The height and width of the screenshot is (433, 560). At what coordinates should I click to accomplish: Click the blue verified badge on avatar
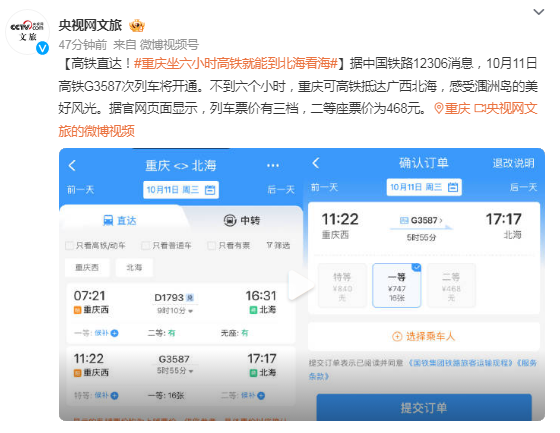(x=42, y=48)
